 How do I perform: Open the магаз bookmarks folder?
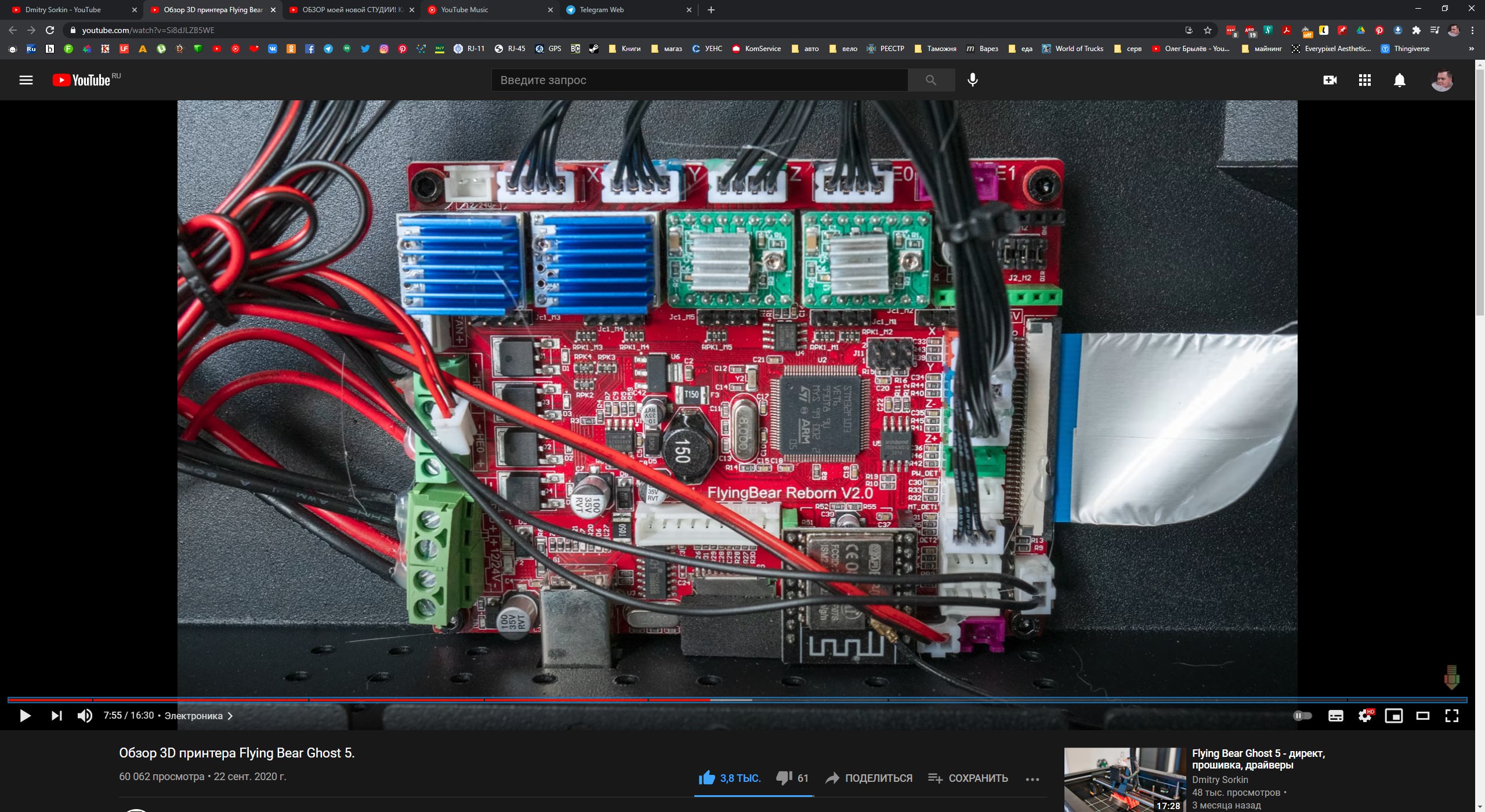pyautogui.click(x=667, y=49)
